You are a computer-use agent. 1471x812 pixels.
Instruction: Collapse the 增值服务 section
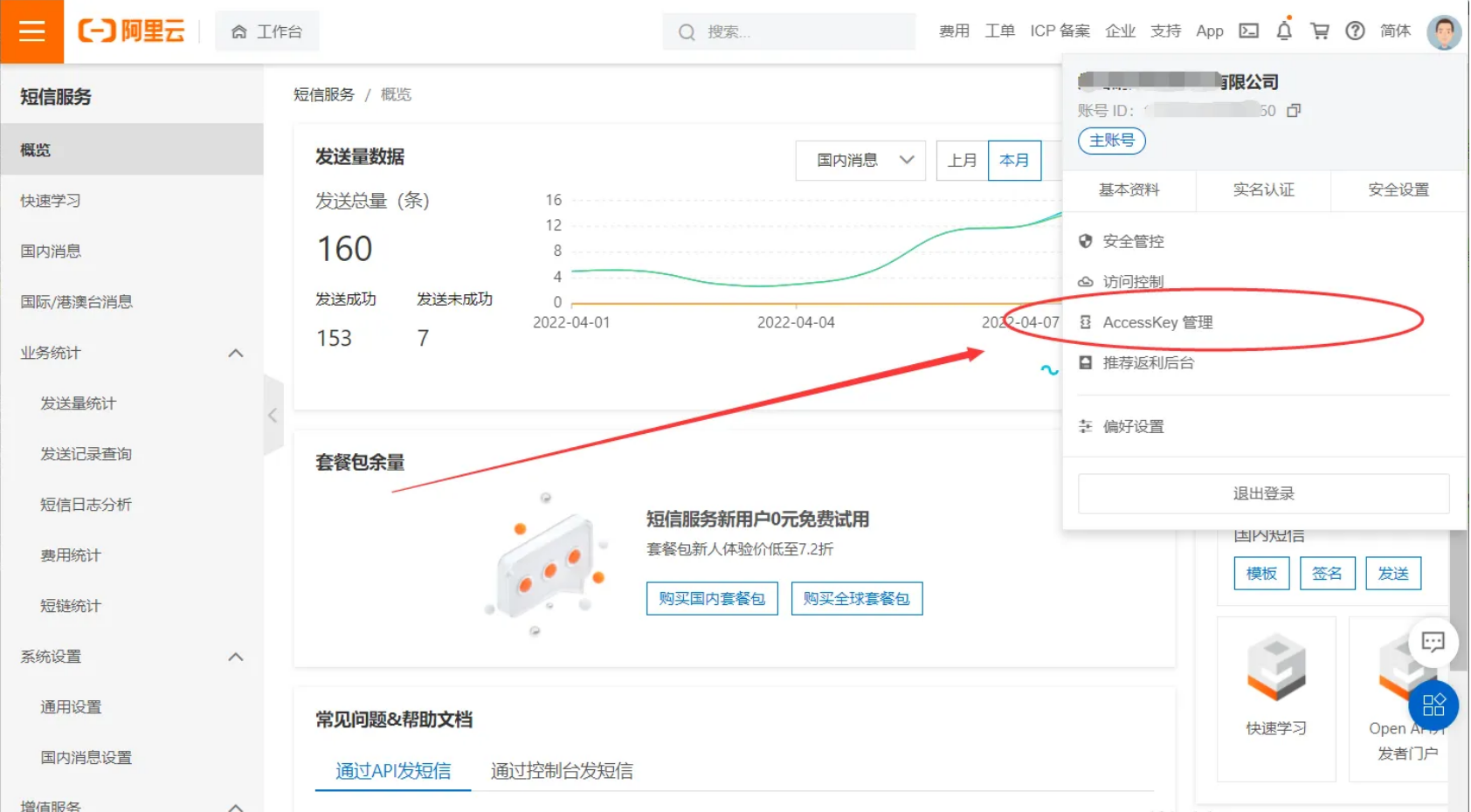pyautogui.click(x=236, y=807)
